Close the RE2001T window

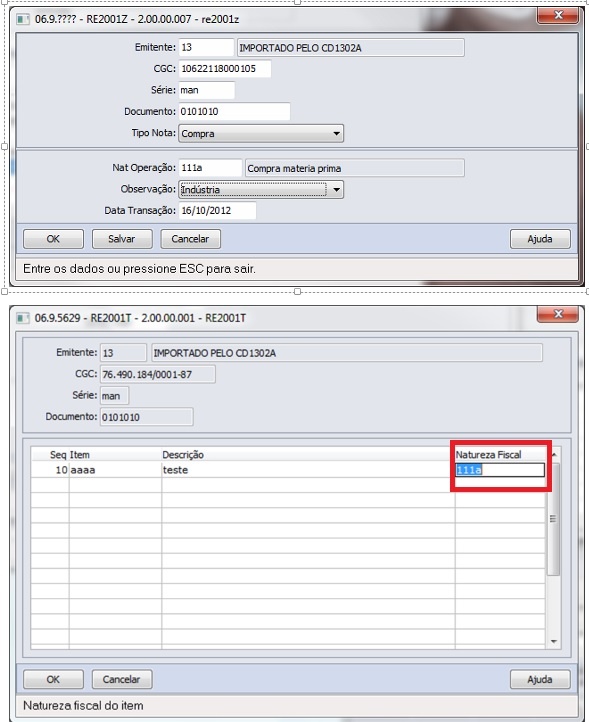[x=558, y=314]
